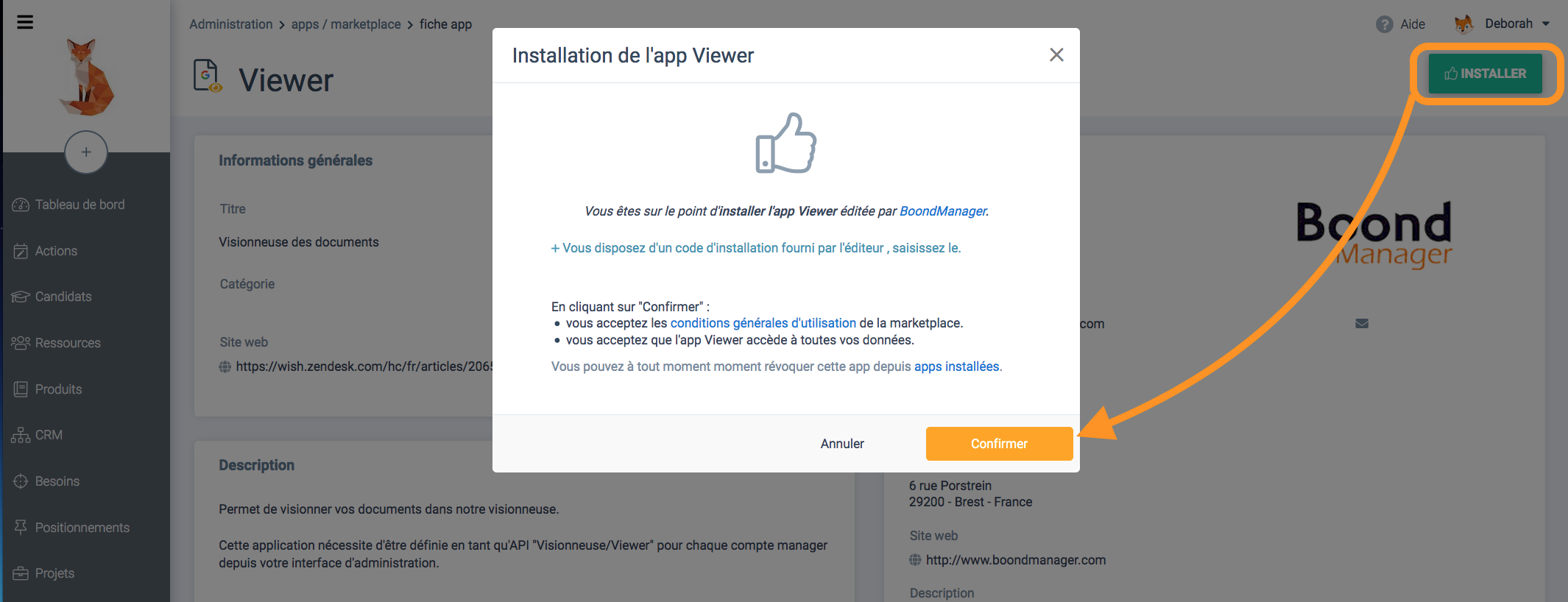
Task: Click the globe icon beside boondmanager.com
Action: (x=915, y=560)
